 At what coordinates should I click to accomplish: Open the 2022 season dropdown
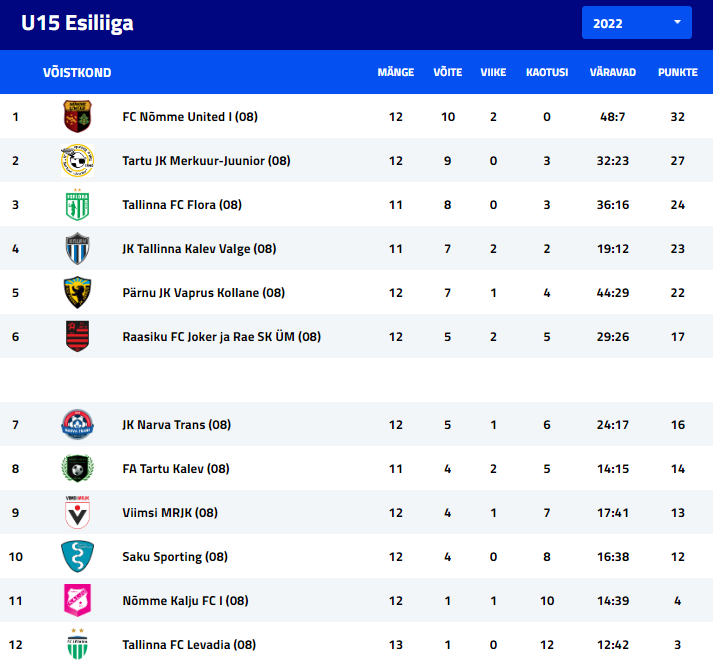(x=636, y=23)
